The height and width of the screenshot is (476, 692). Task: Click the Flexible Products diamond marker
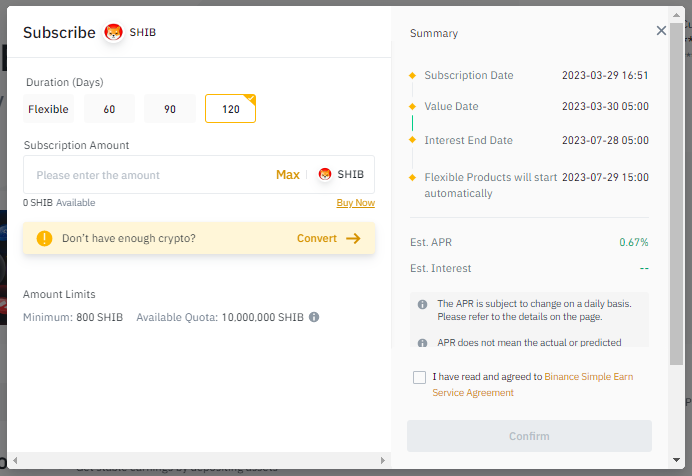pyautogui.click(x=412, y=177)
